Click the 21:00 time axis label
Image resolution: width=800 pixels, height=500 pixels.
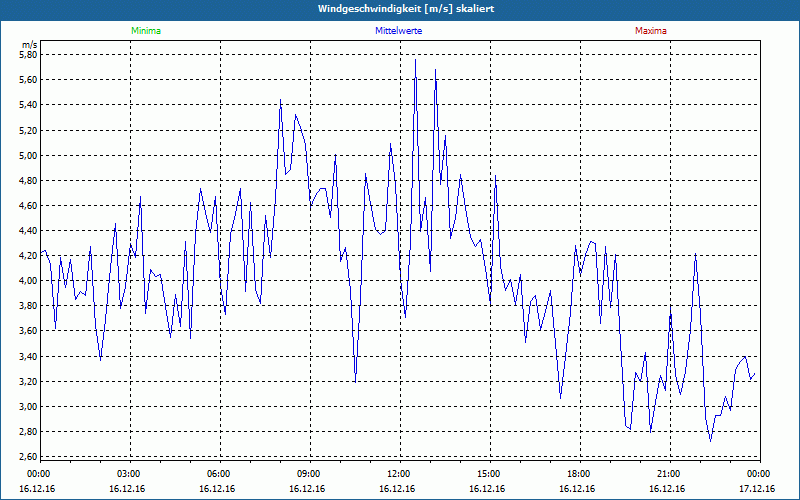[x=670, y=474]
